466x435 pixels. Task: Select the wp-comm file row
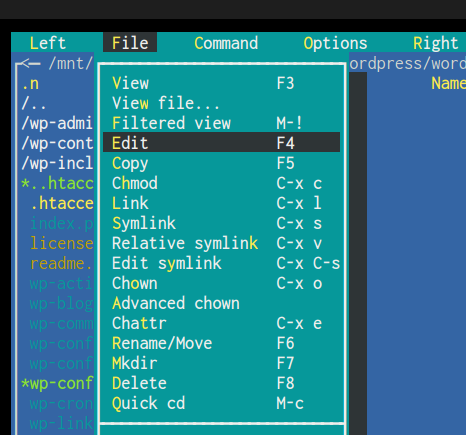(x=57, y=323)
